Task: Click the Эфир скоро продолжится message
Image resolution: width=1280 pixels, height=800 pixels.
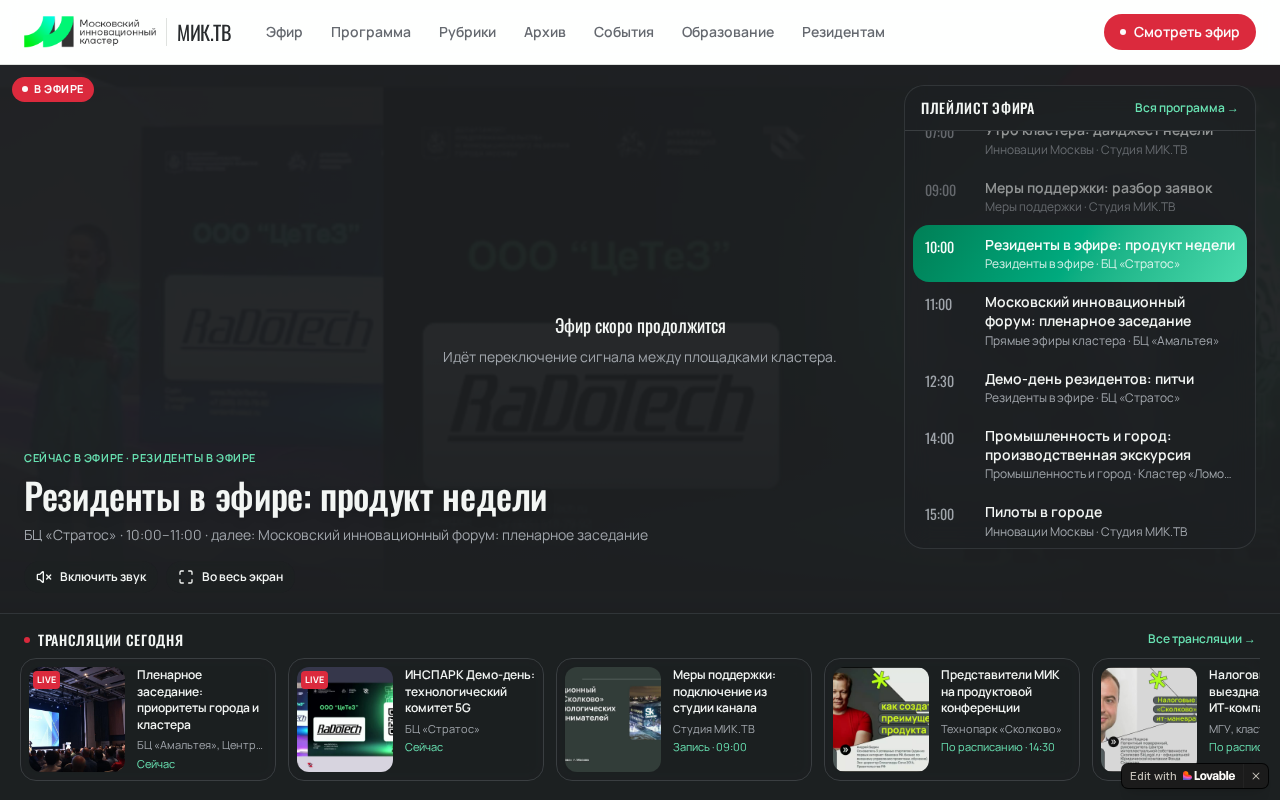Action: (640, 326)
